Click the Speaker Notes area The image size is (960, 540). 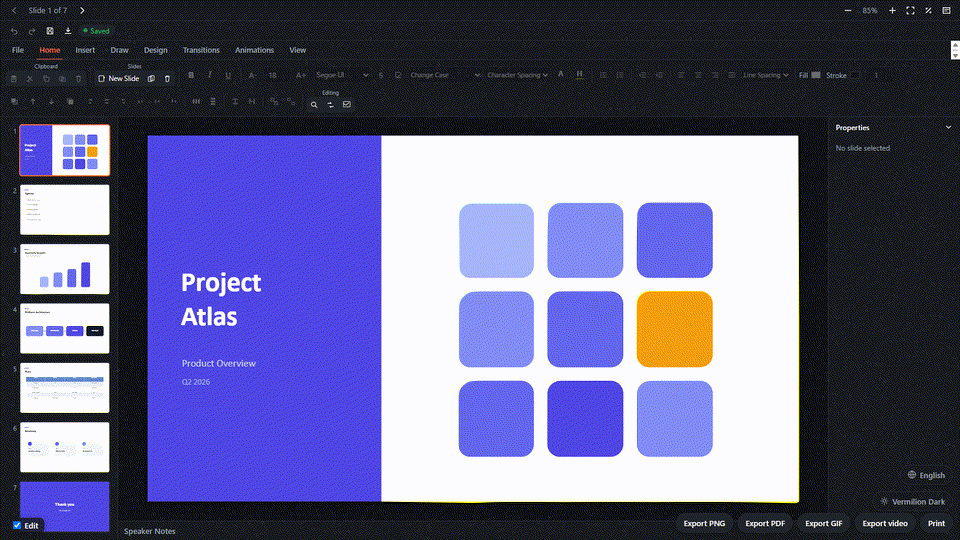150,531
